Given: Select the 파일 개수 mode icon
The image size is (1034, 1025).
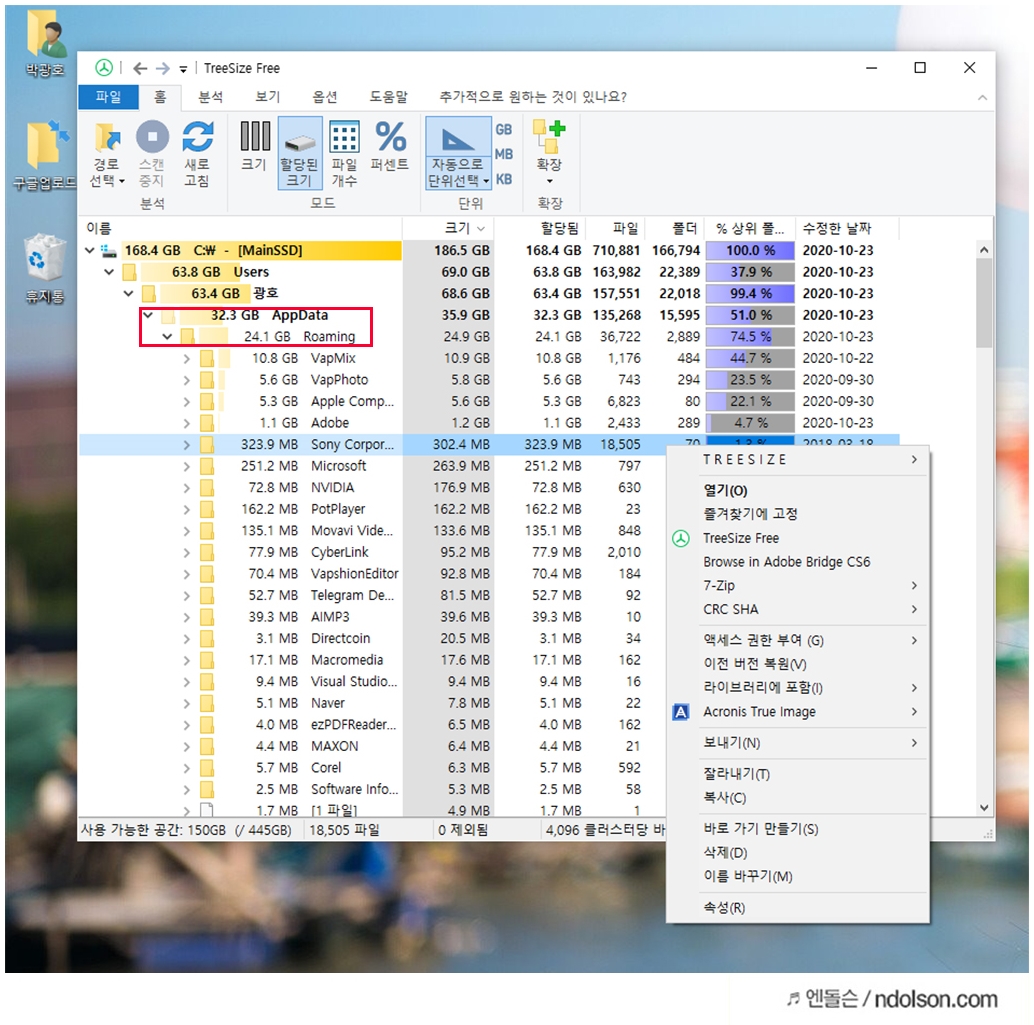Looking at the screenshot, I should pos(344,137).
